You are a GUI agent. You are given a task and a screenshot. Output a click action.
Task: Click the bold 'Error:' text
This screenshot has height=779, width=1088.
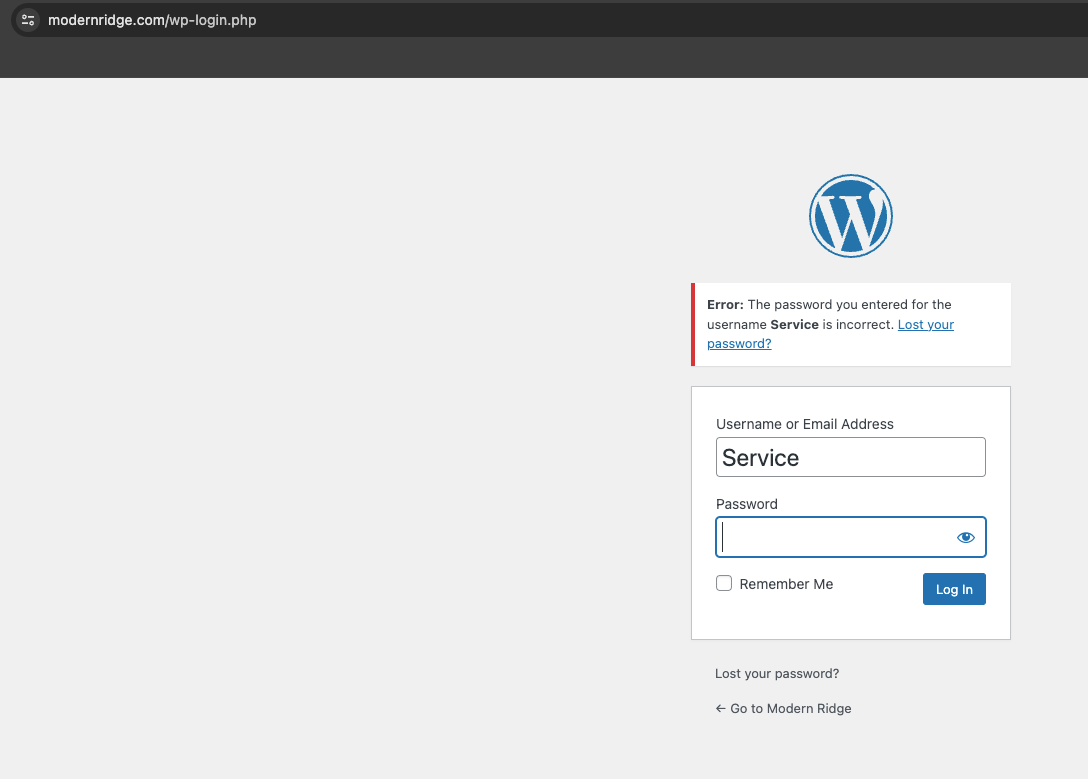[x=725, y=305]
